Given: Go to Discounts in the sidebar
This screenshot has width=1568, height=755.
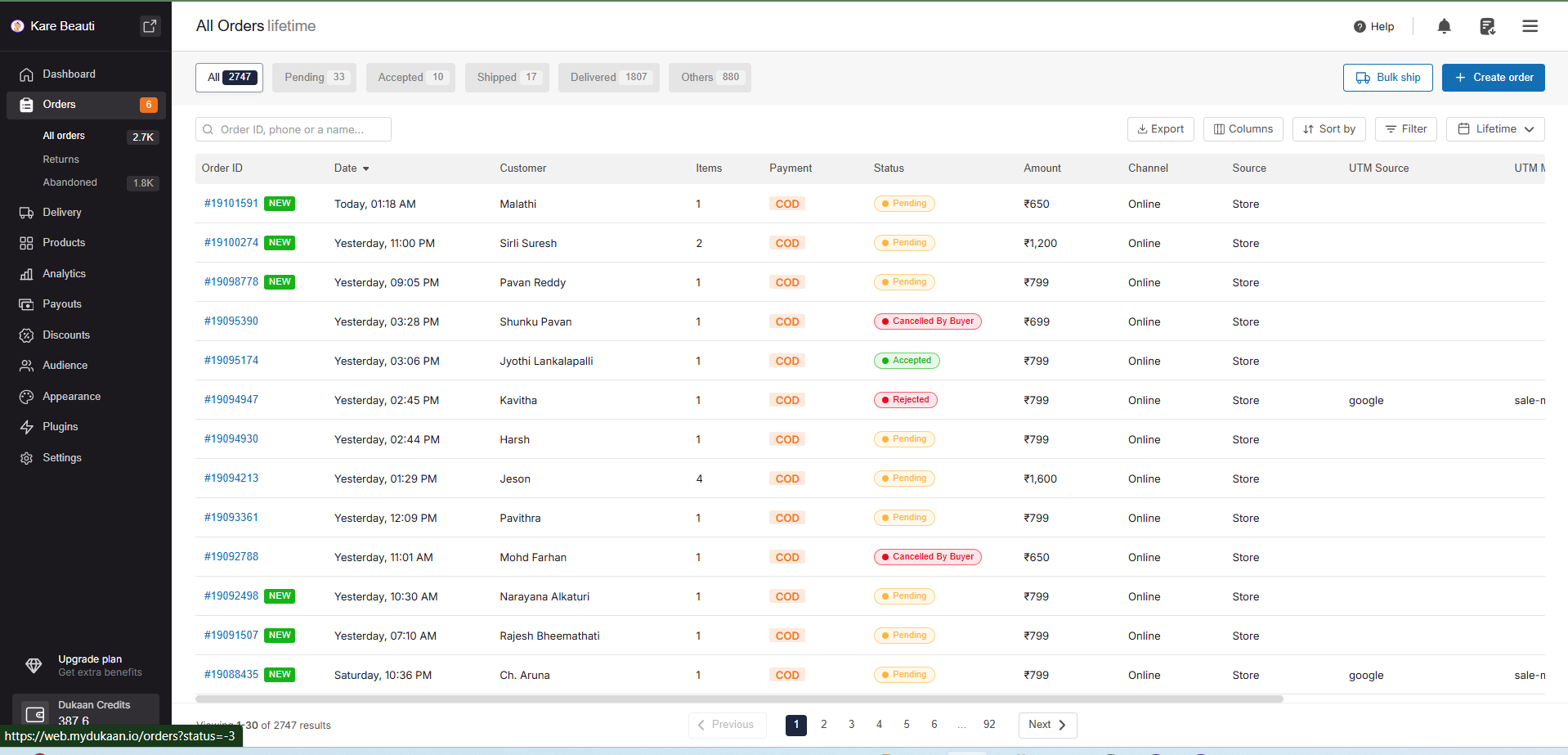Looking at the screenshot, I should pos(65,335).
